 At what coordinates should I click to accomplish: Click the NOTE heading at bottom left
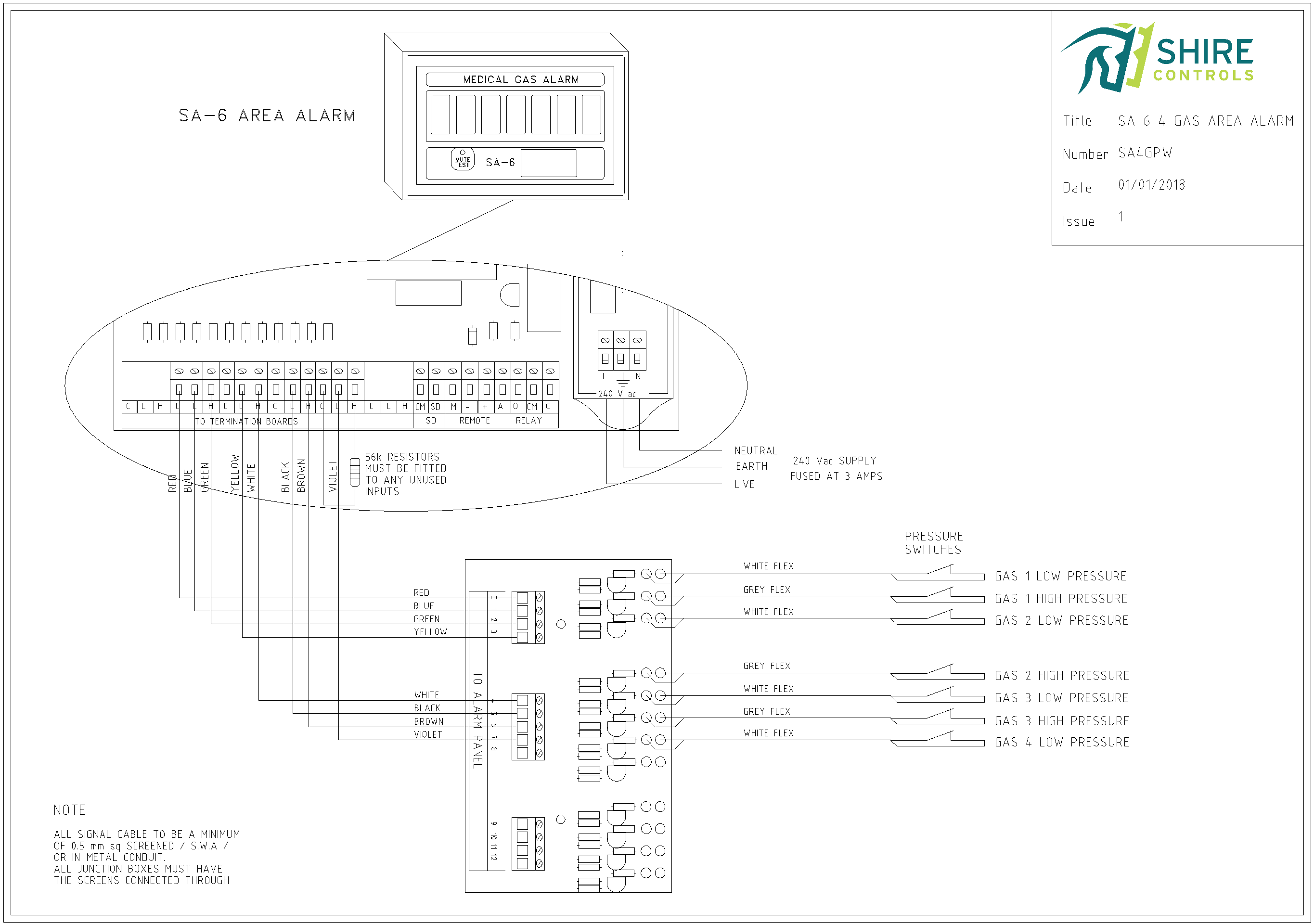click(x=69, y=810)
